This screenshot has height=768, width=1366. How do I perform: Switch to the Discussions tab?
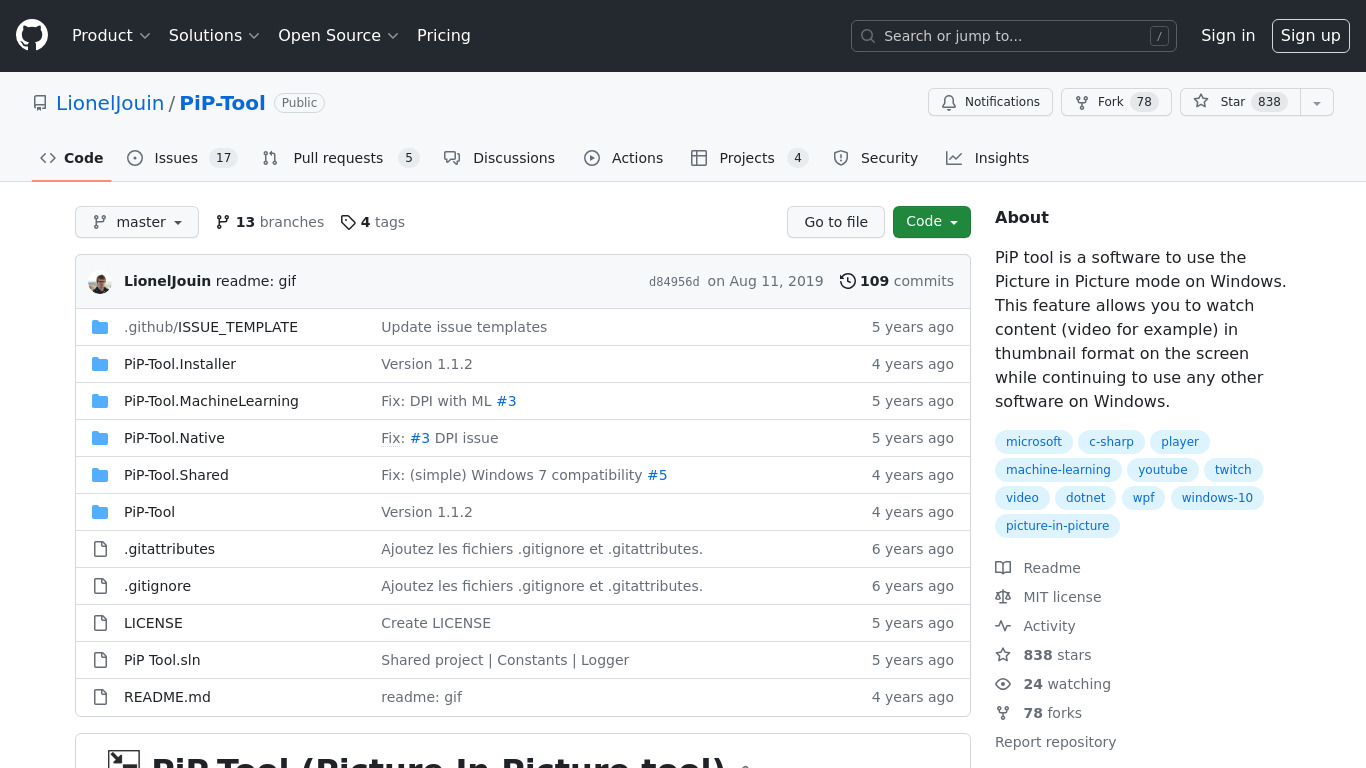(499, 158)
